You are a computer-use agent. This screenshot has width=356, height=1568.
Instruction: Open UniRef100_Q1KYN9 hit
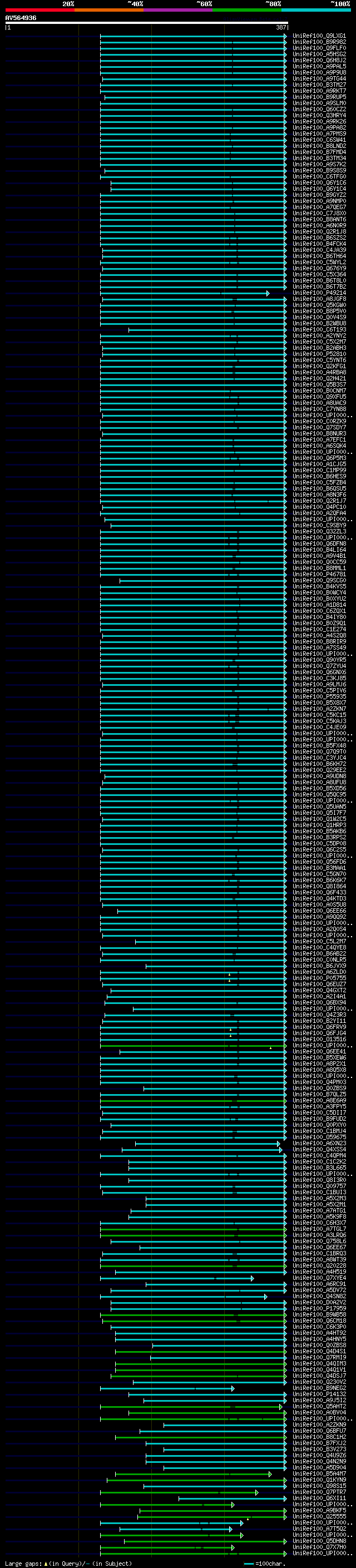pos(319,1479)
